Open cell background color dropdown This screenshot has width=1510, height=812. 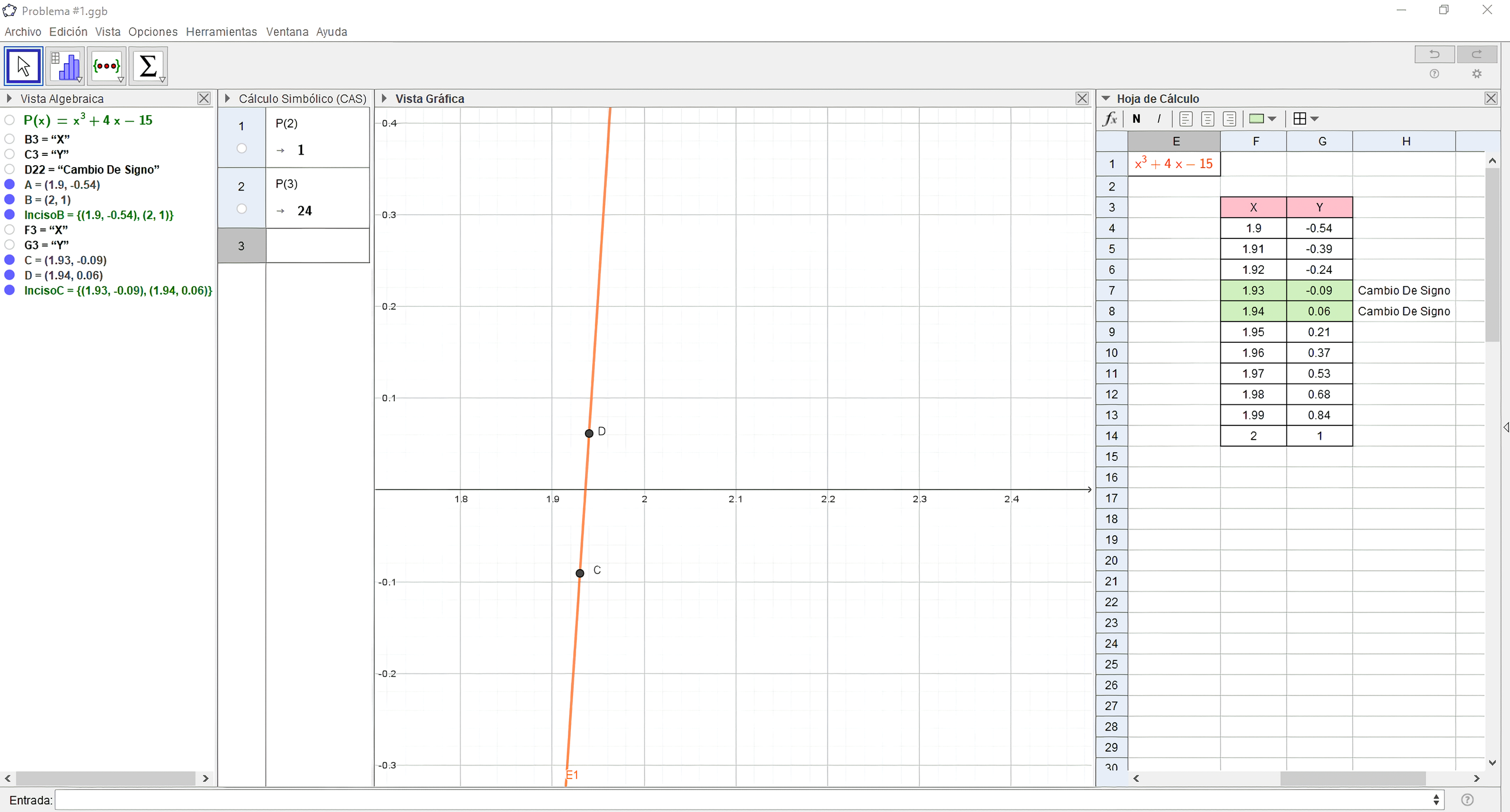tap(1272, 119)
